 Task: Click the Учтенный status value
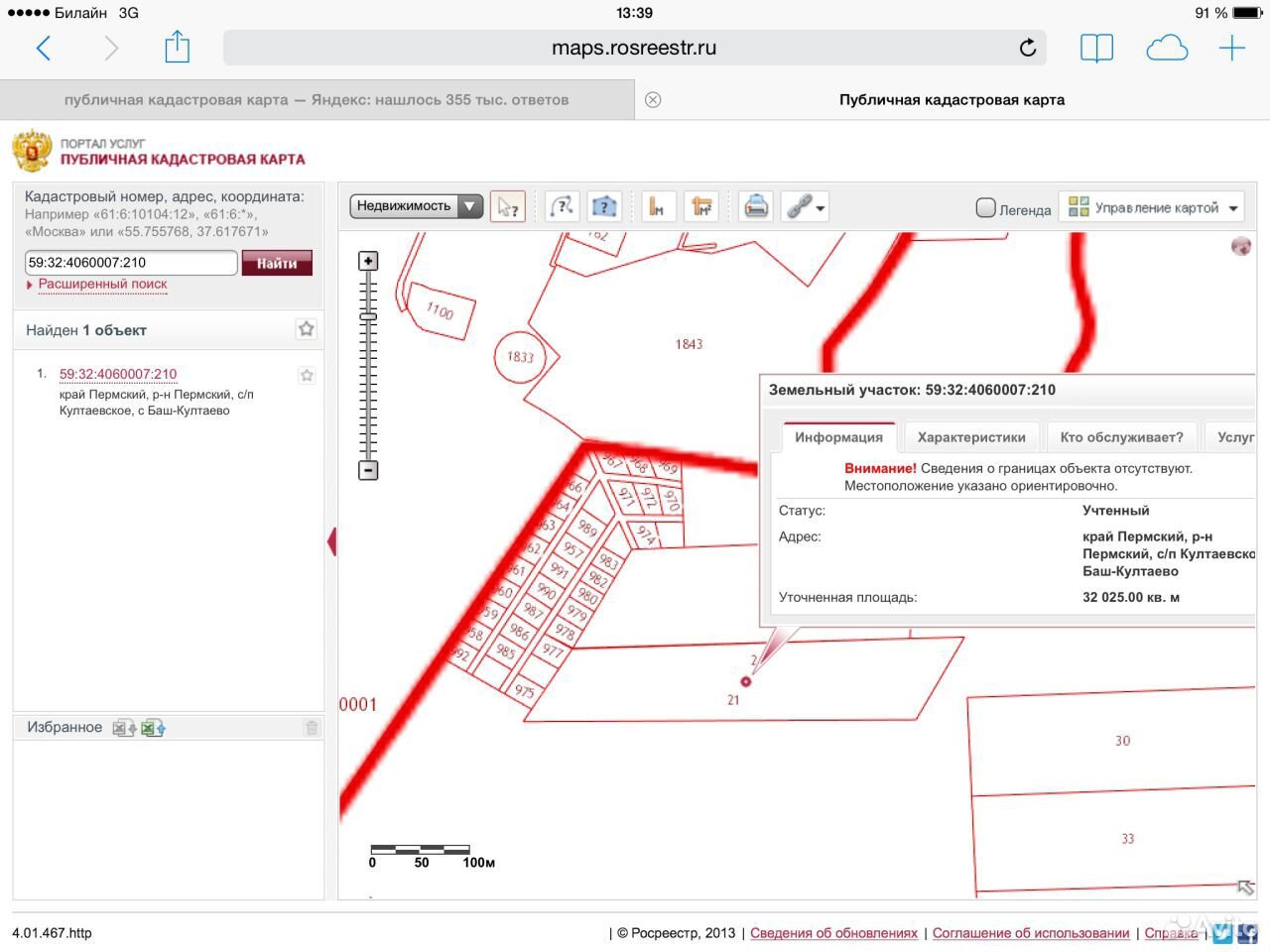(1116, 511)
